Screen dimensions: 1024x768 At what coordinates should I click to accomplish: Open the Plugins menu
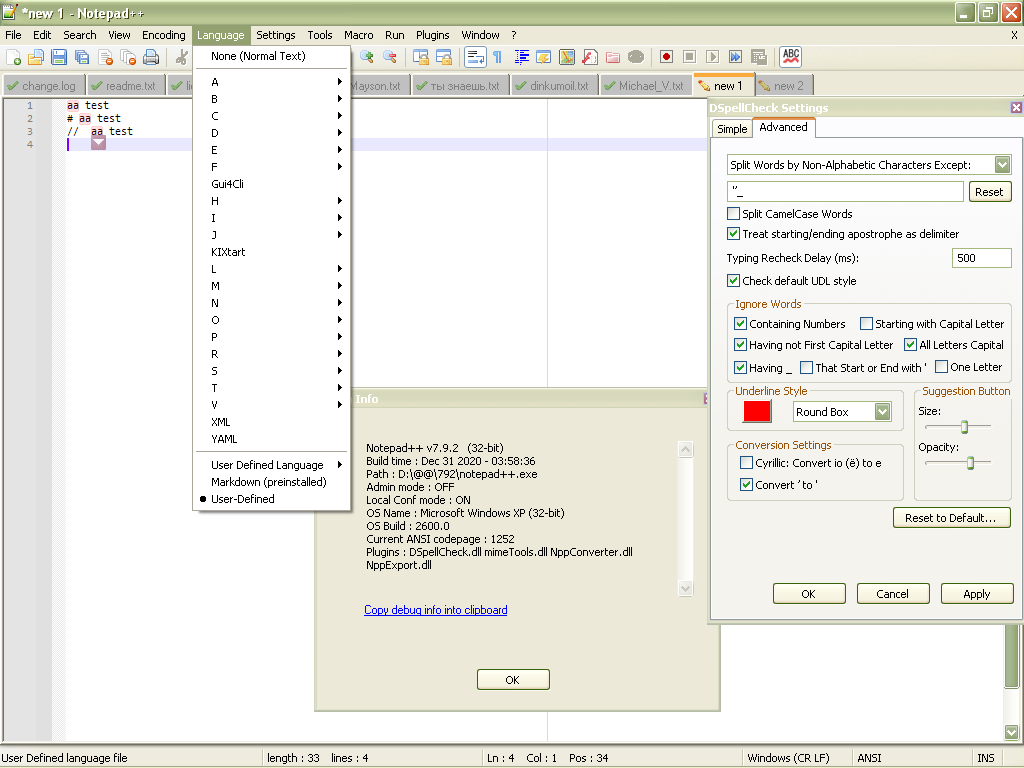[432, 35]
